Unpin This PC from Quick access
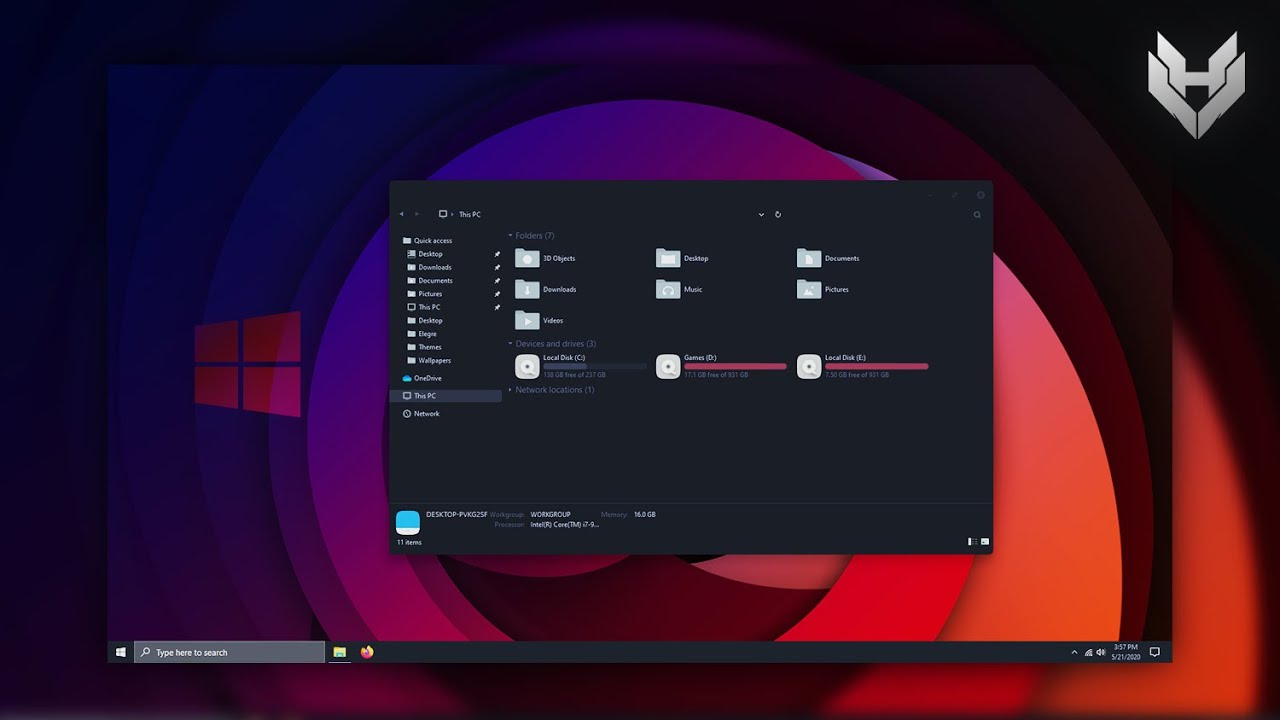Viewport: 1280px width, 720px height. click(x=497, y=307)
